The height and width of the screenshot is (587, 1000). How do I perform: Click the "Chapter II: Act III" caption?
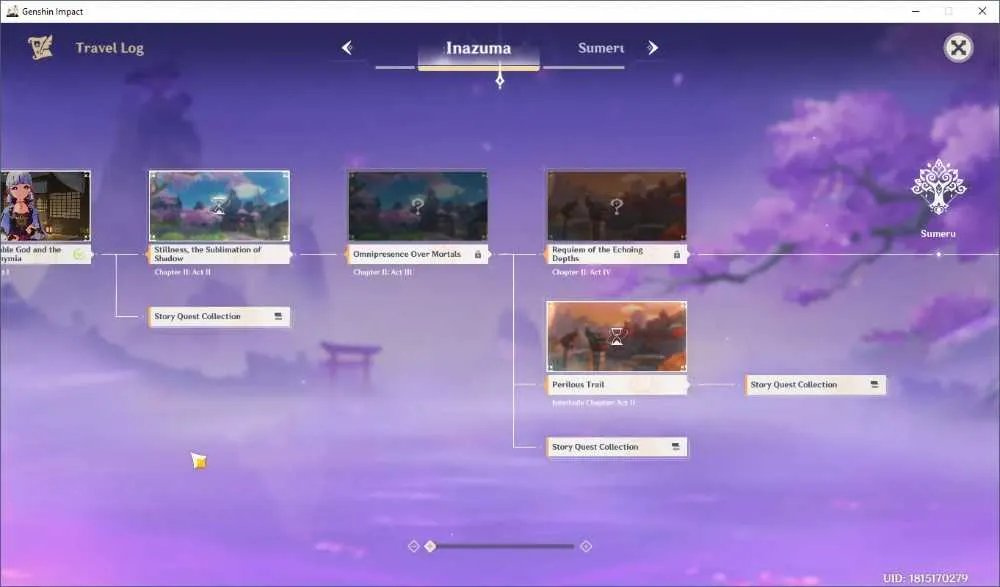pyautogui.click(x=383, y=272)
